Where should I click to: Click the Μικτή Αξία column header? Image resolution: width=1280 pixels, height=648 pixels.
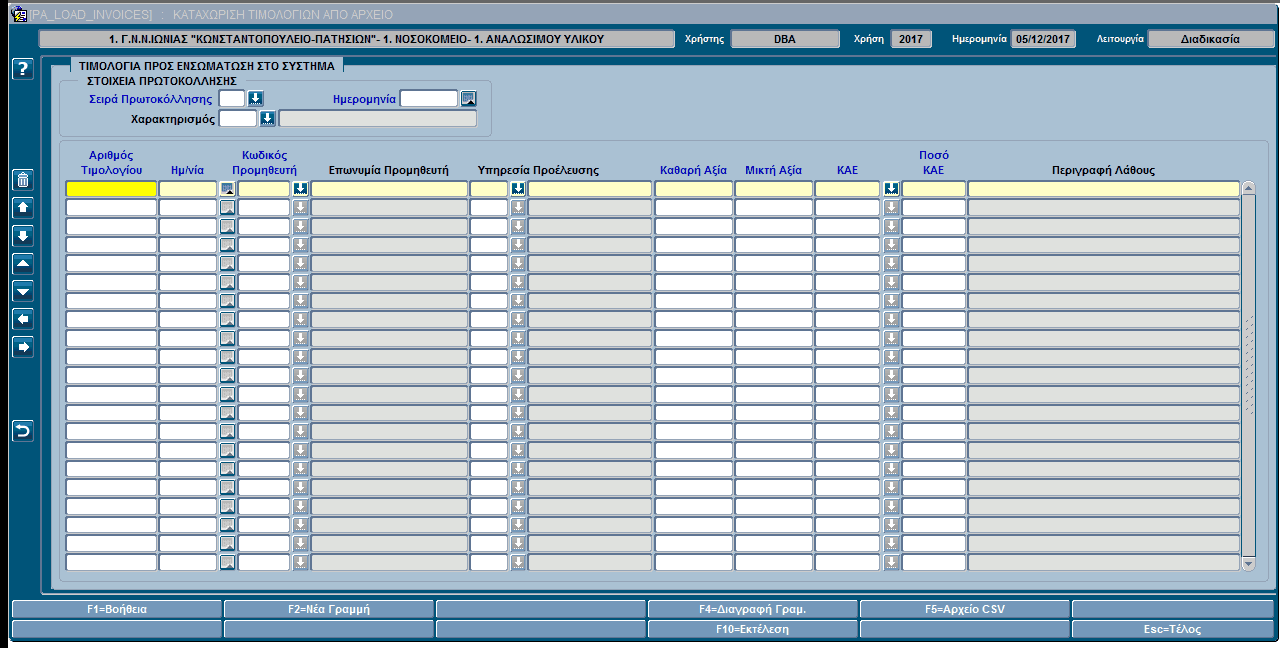774,170
